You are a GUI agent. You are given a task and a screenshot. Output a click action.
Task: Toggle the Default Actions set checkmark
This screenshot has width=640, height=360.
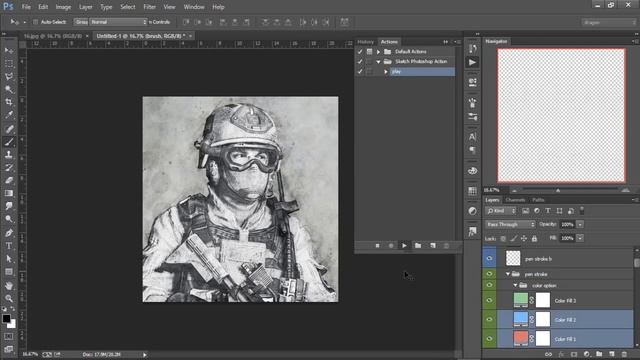click(x=360, y=52)
